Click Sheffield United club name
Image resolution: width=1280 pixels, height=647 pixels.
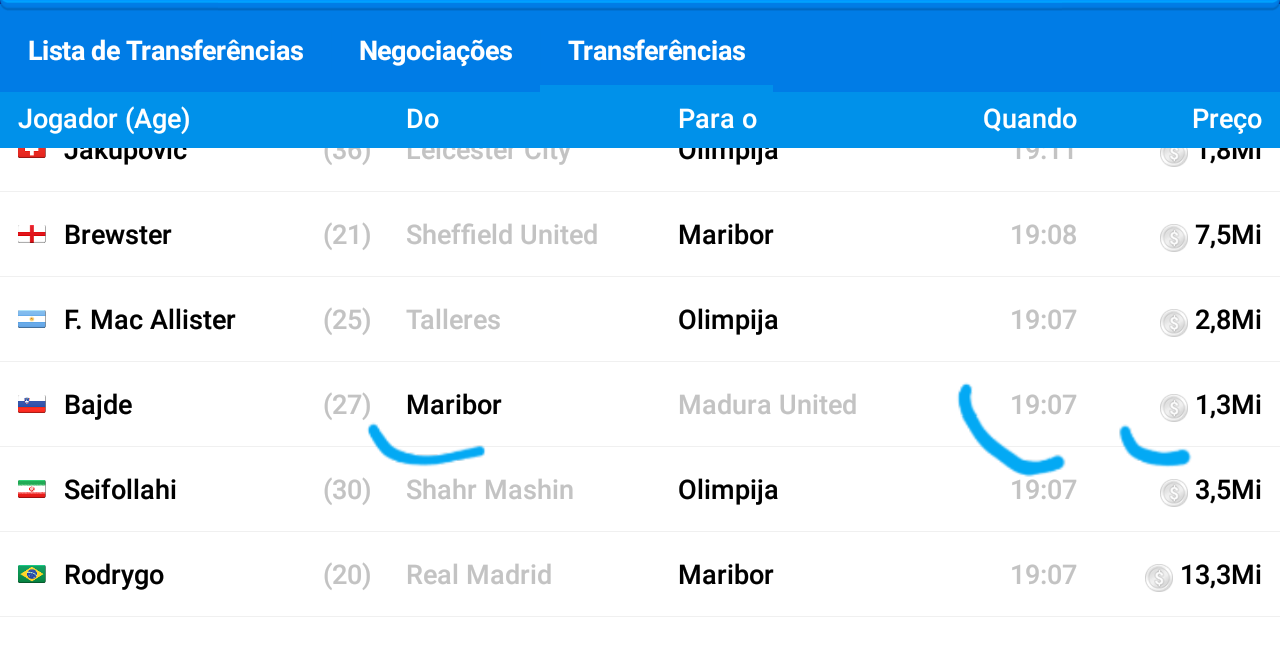pos(502,235)
